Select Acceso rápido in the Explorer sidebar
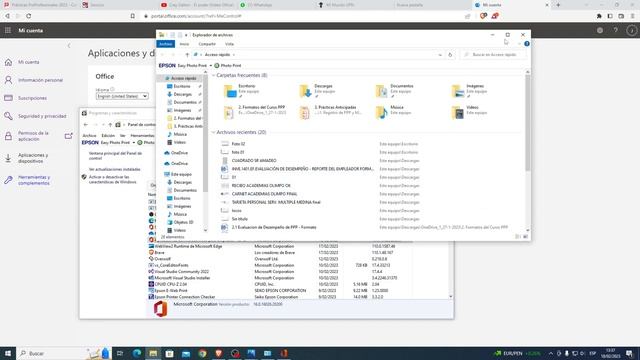Image resolution: width=640 pixels, height=360 pixels. click(183, 78)
